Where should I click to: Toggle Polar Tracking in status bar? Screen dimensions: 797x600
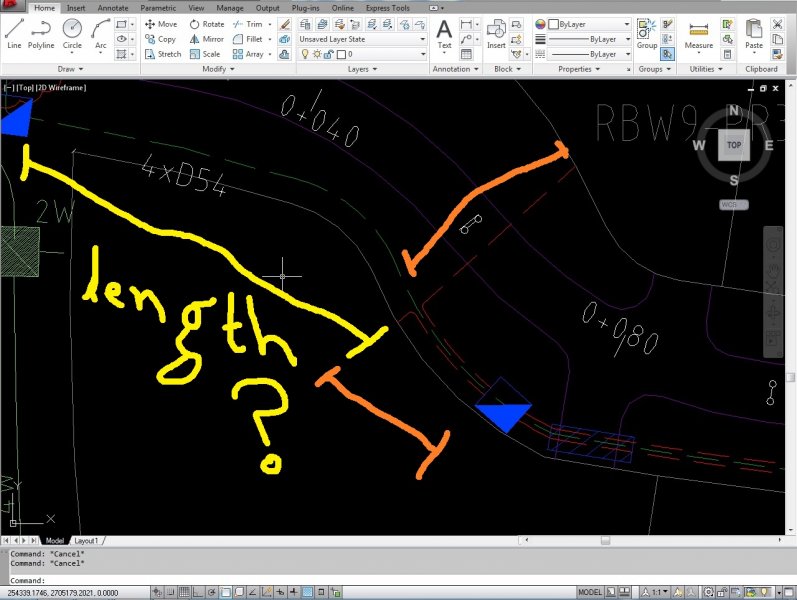tap(211, 592)
